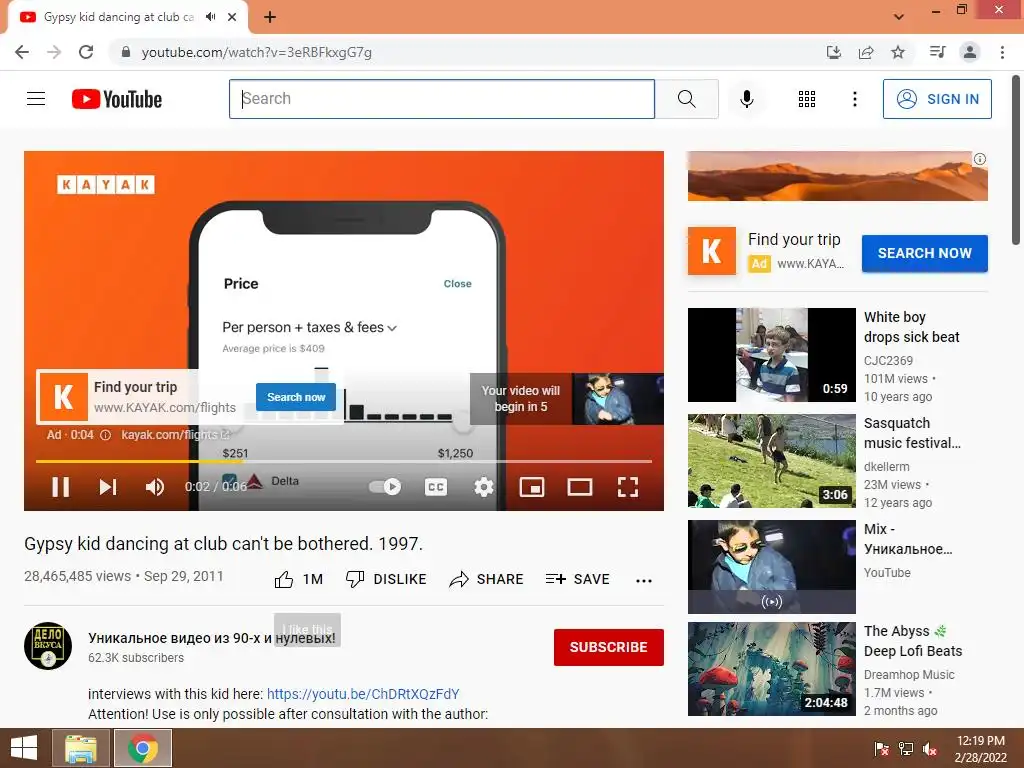
Task: Open a new browser tab
Action: click(270, 17)
